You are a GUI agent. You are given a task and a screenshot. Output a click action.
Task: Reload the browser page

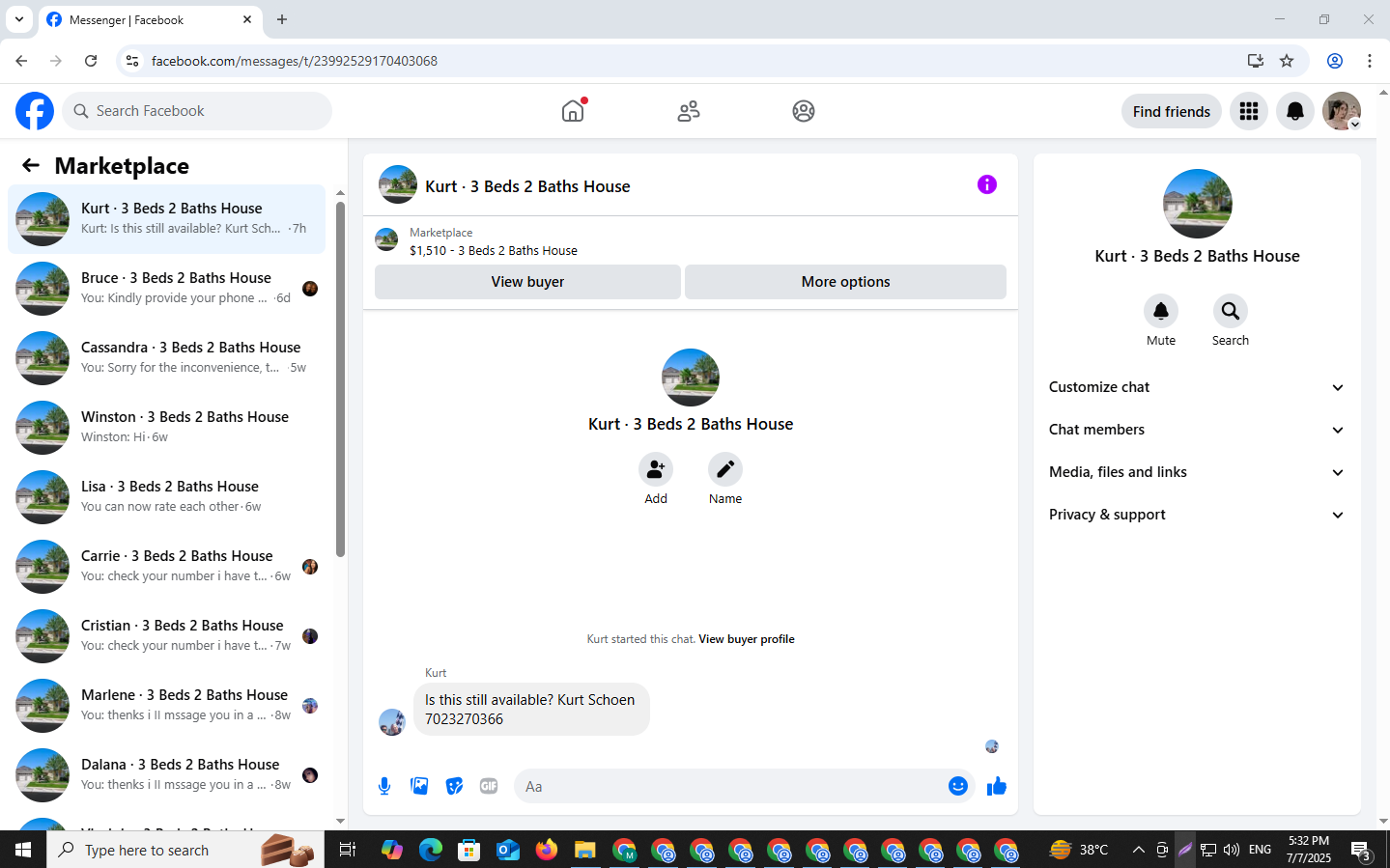pos(91,61)
